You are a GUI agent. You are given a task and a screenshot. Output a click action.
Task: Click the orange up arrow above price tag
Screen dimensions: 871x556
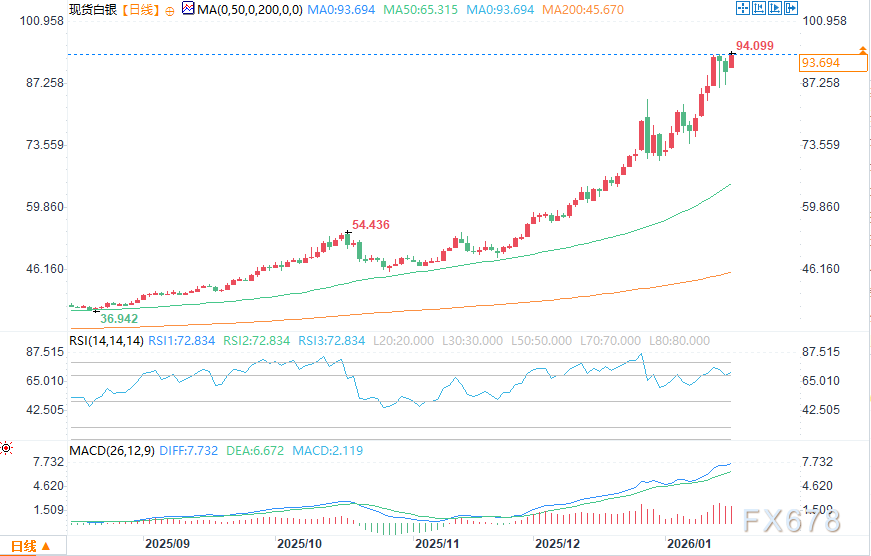point(862,49)
